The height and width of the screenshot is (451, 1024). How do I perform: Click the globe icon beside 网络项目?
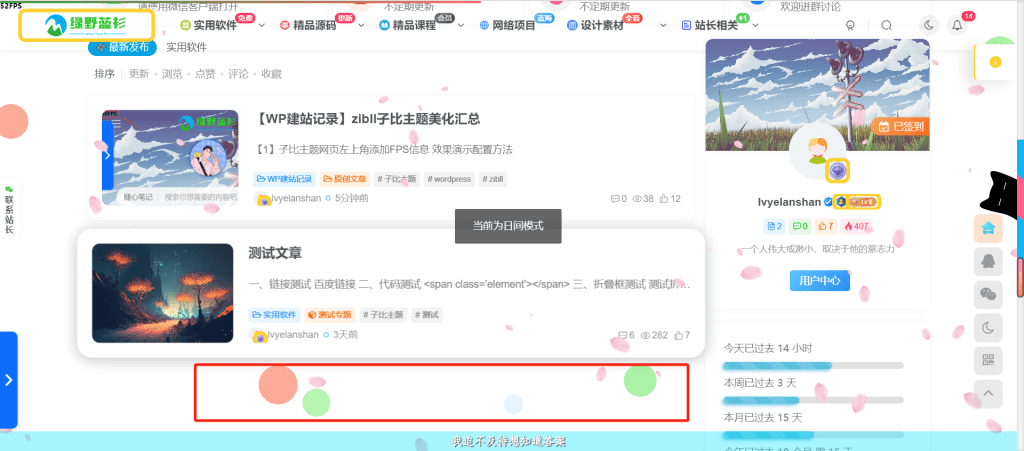484,25
